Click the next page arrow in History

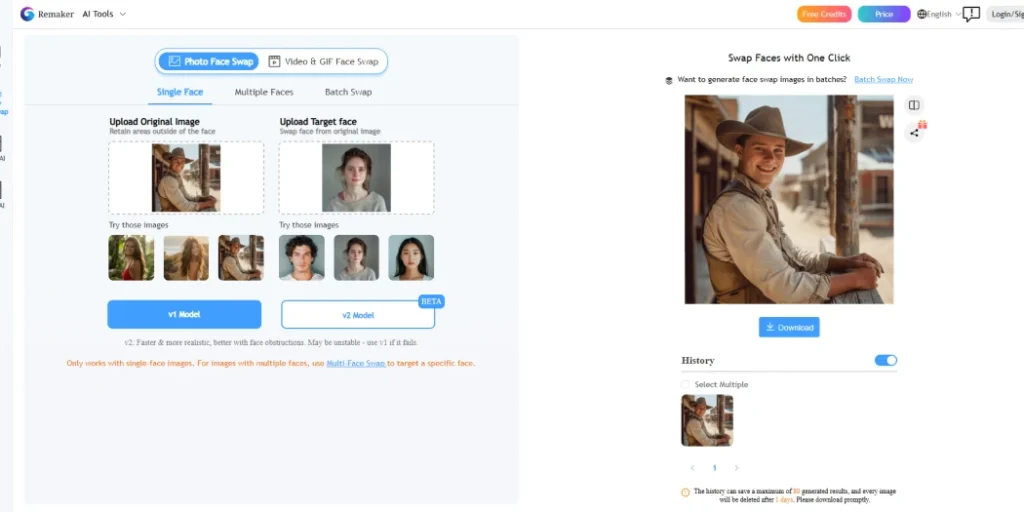[x=737, y=468]
